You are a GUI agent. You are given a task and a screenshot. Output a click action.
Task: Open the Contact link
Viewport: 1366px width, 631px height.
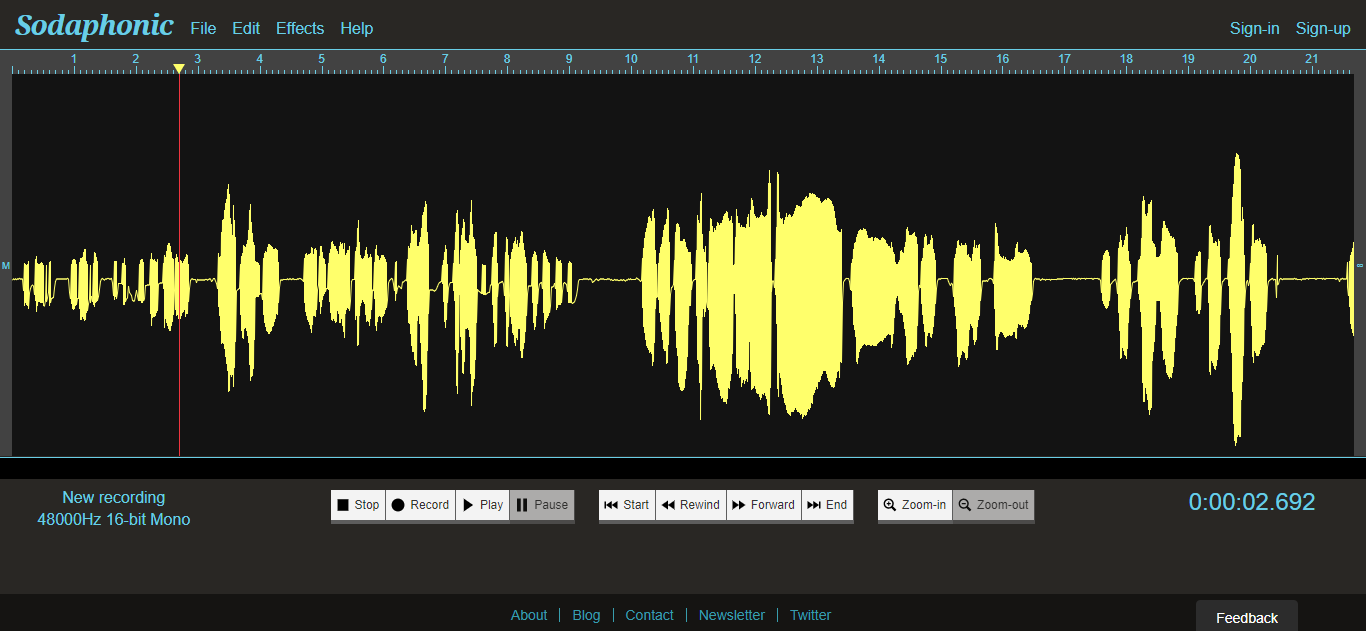(650, 615)
